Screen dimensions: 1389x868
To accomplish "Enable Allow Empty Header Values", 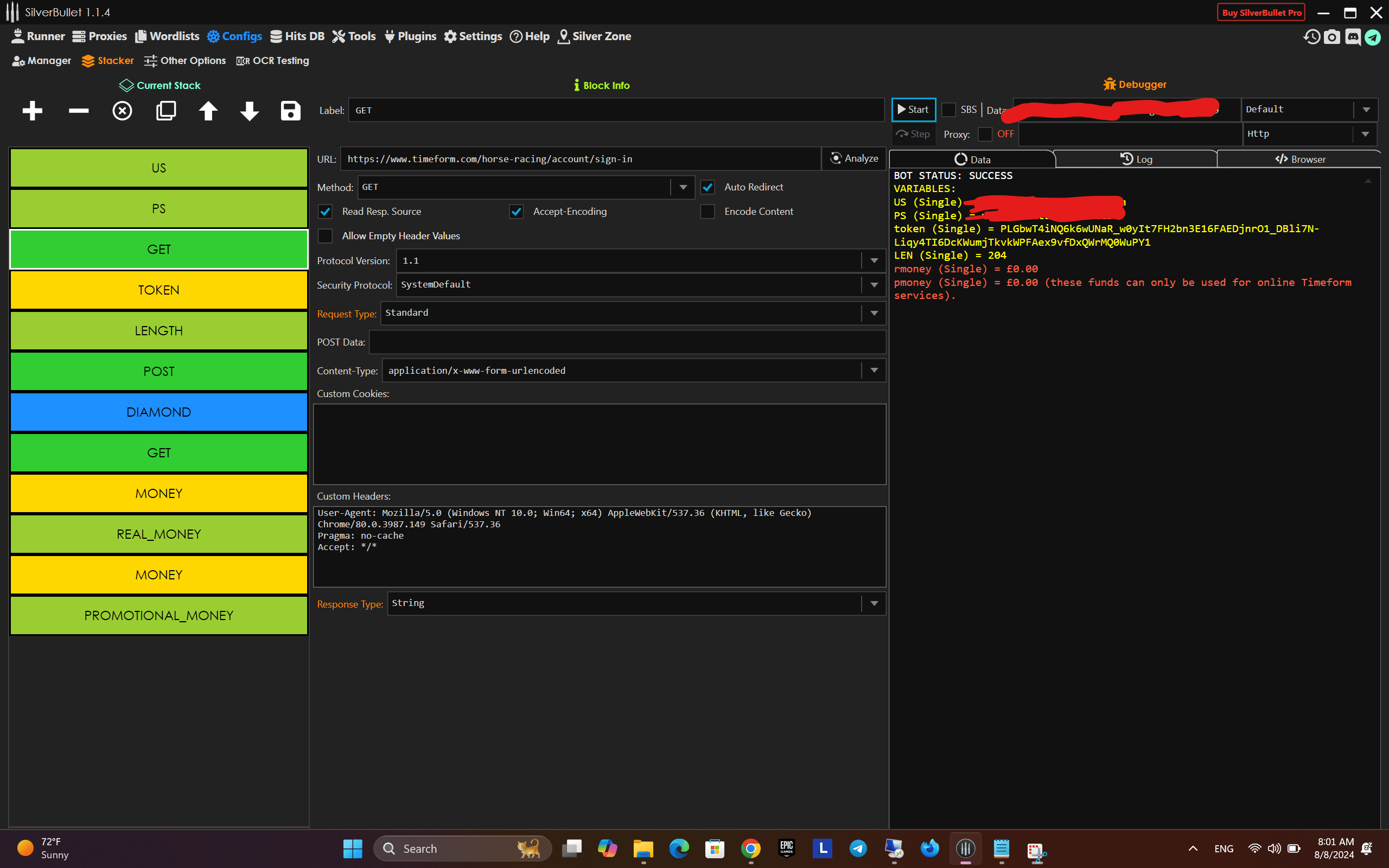I will point(326,236).
